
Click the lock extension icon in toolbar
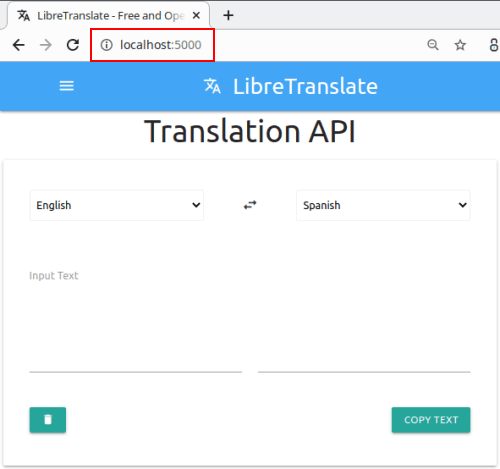(494, 45)
